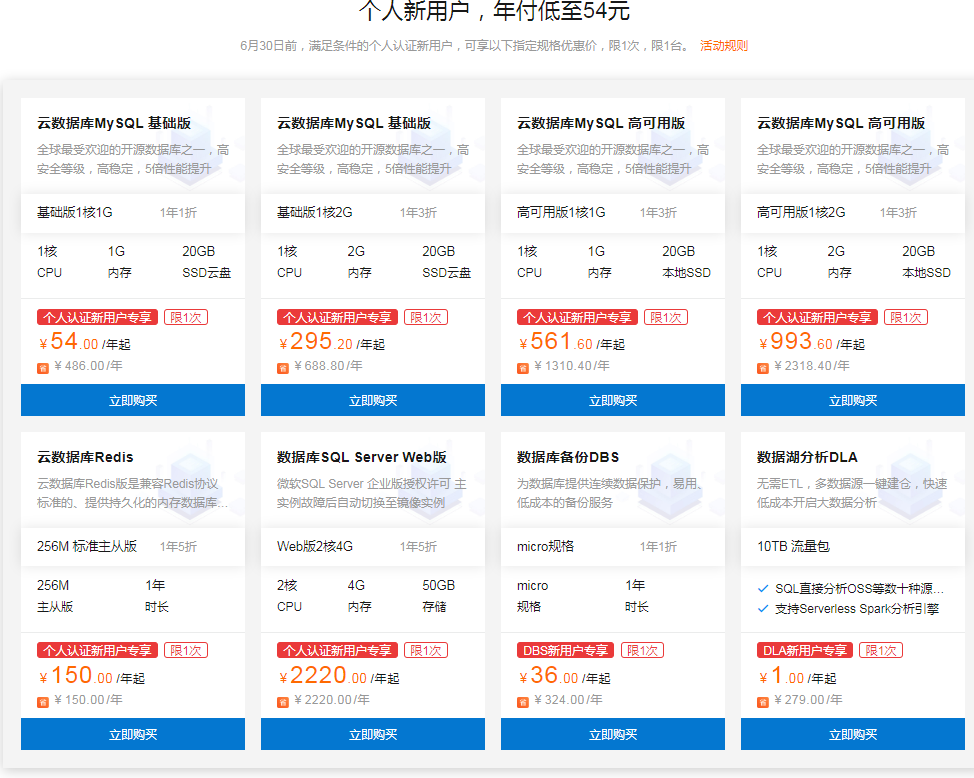Click the 数据湖分析DLA card title
Viewport: 974px width, 778px height.
[807, 457]
